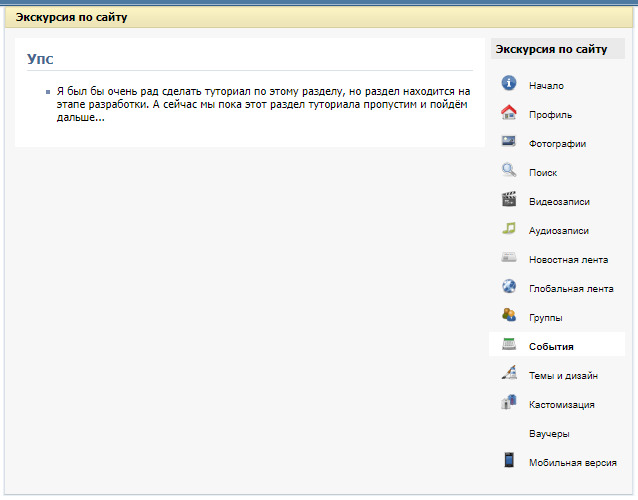Click the ruler icon beside Темы и дизайн
The width and height of the screenshot is (638, 500).
tap(508, 375)
